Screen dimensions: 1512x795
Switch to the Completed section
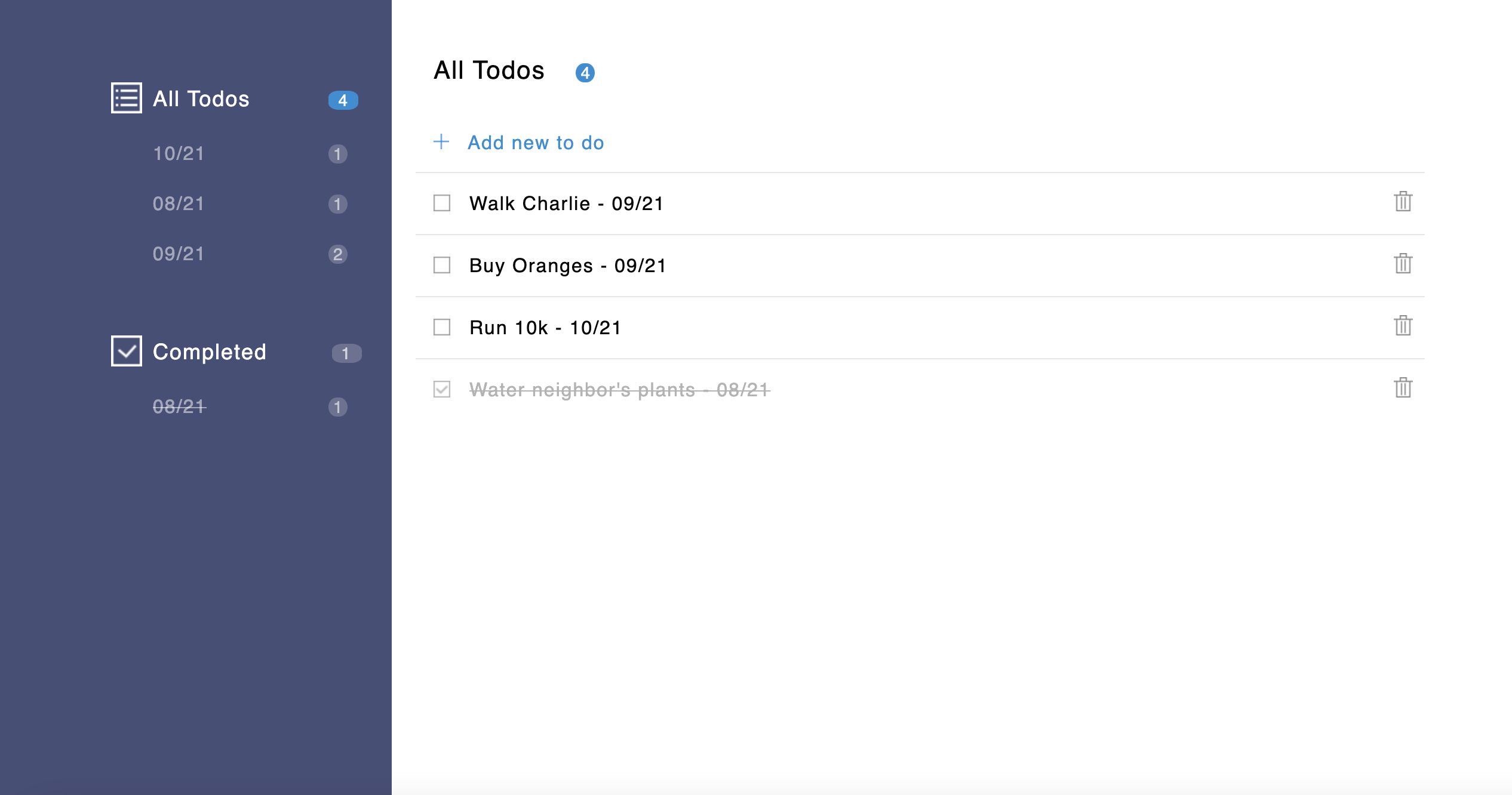[x=209, y=352]
